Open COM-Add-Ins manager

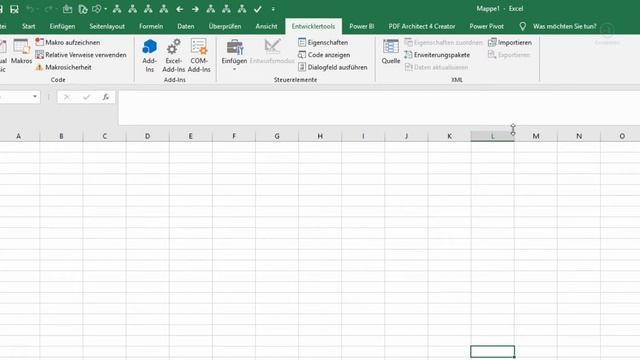[x=199, y=56]
